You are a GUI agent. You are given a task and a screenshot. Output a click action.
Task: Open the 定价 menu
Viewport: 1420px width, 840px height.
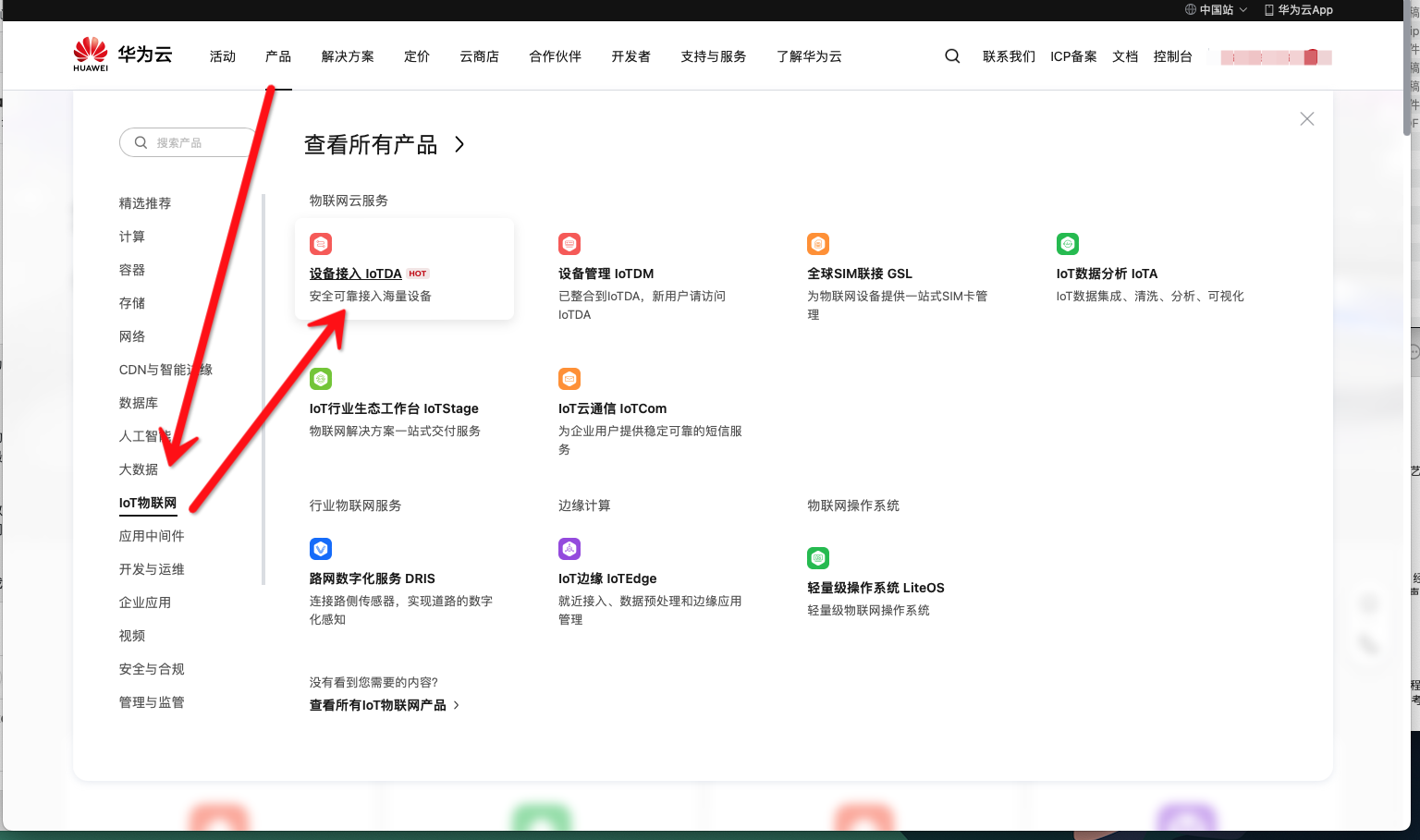pyautogui.click(x=417, y=56)
